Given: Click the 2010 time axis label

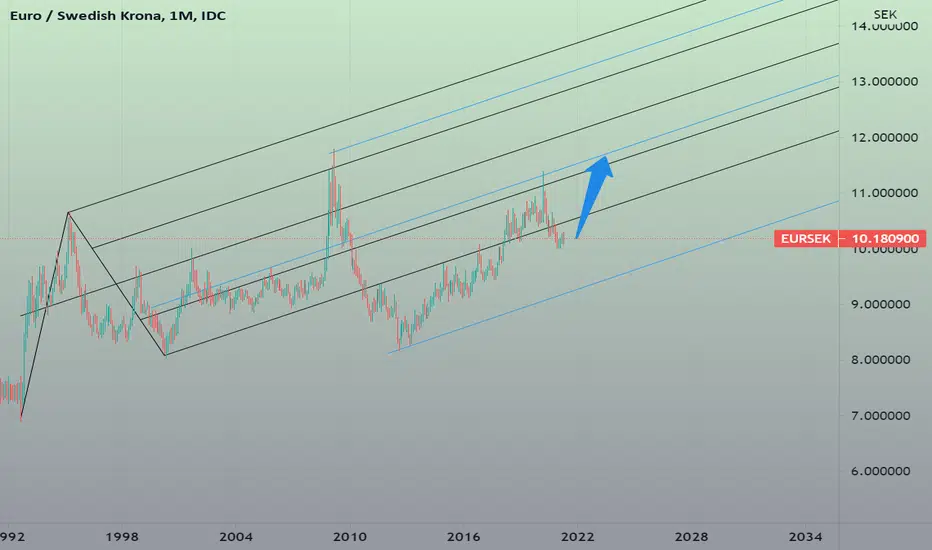Looking at the screenshot, I should point(350,537).
